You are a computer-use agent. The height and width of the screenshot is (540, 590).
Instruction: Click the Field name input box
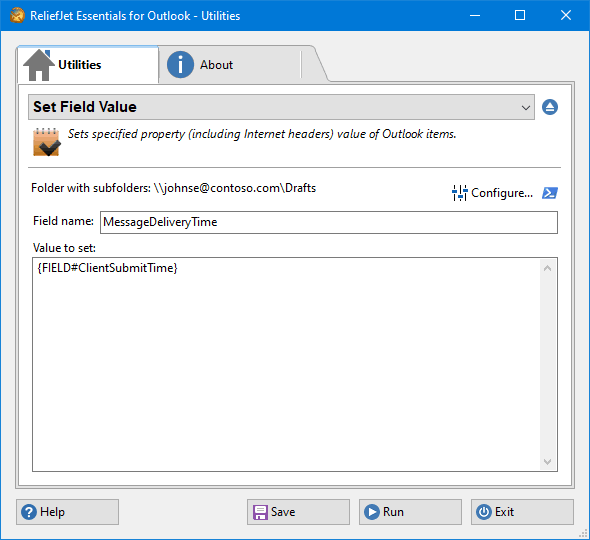[x=328, y=222]
